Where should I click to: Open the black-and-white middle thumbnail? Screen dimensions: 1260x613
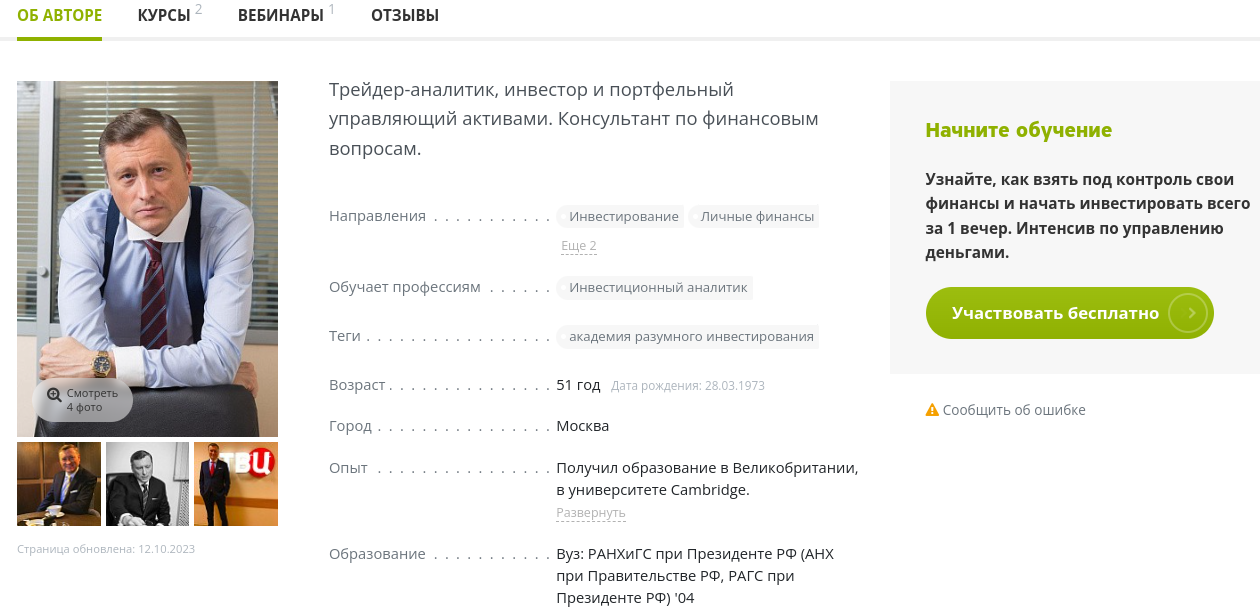[147, 483]
